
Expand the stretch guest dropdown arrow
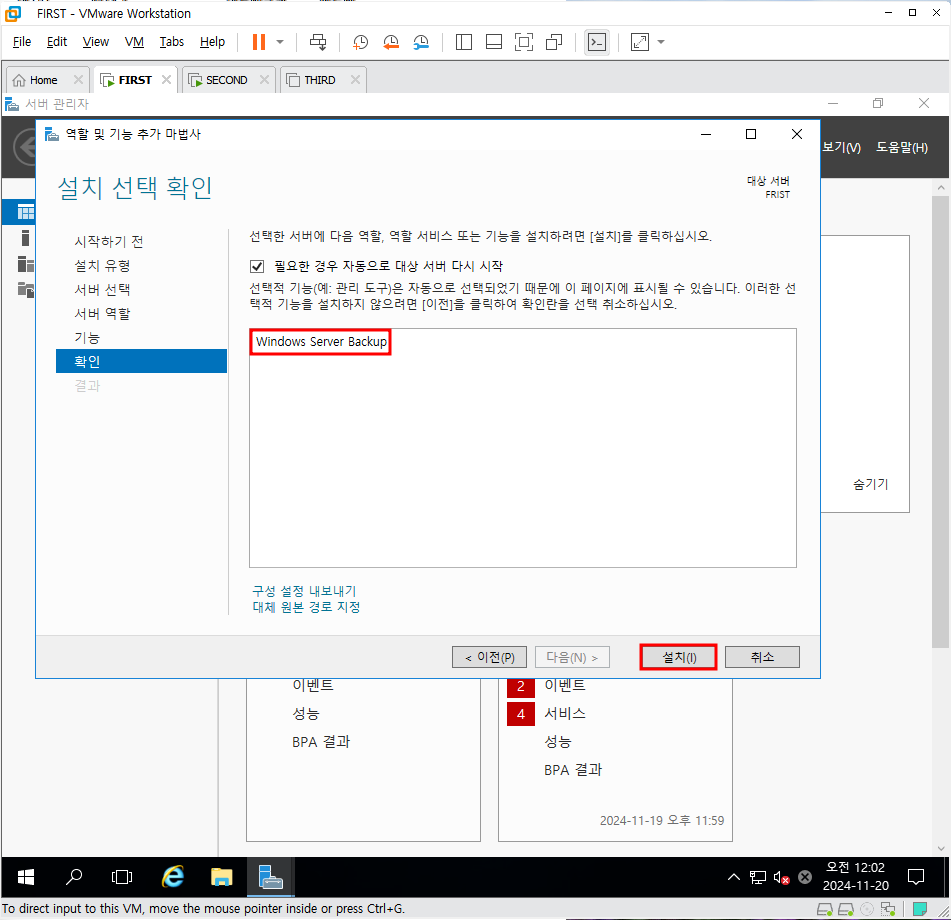pyautogui.click(x=661, y=42)
